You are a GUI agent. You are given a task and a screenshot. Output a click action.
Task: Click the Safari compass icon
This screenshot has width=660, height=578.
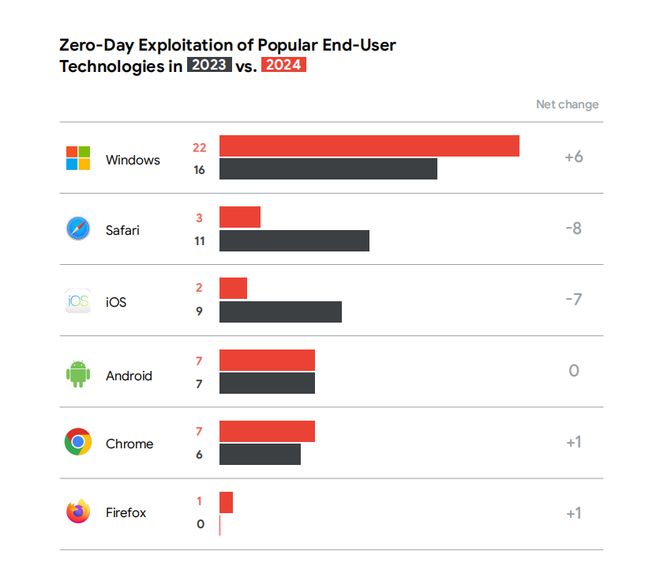coord(78,229)
